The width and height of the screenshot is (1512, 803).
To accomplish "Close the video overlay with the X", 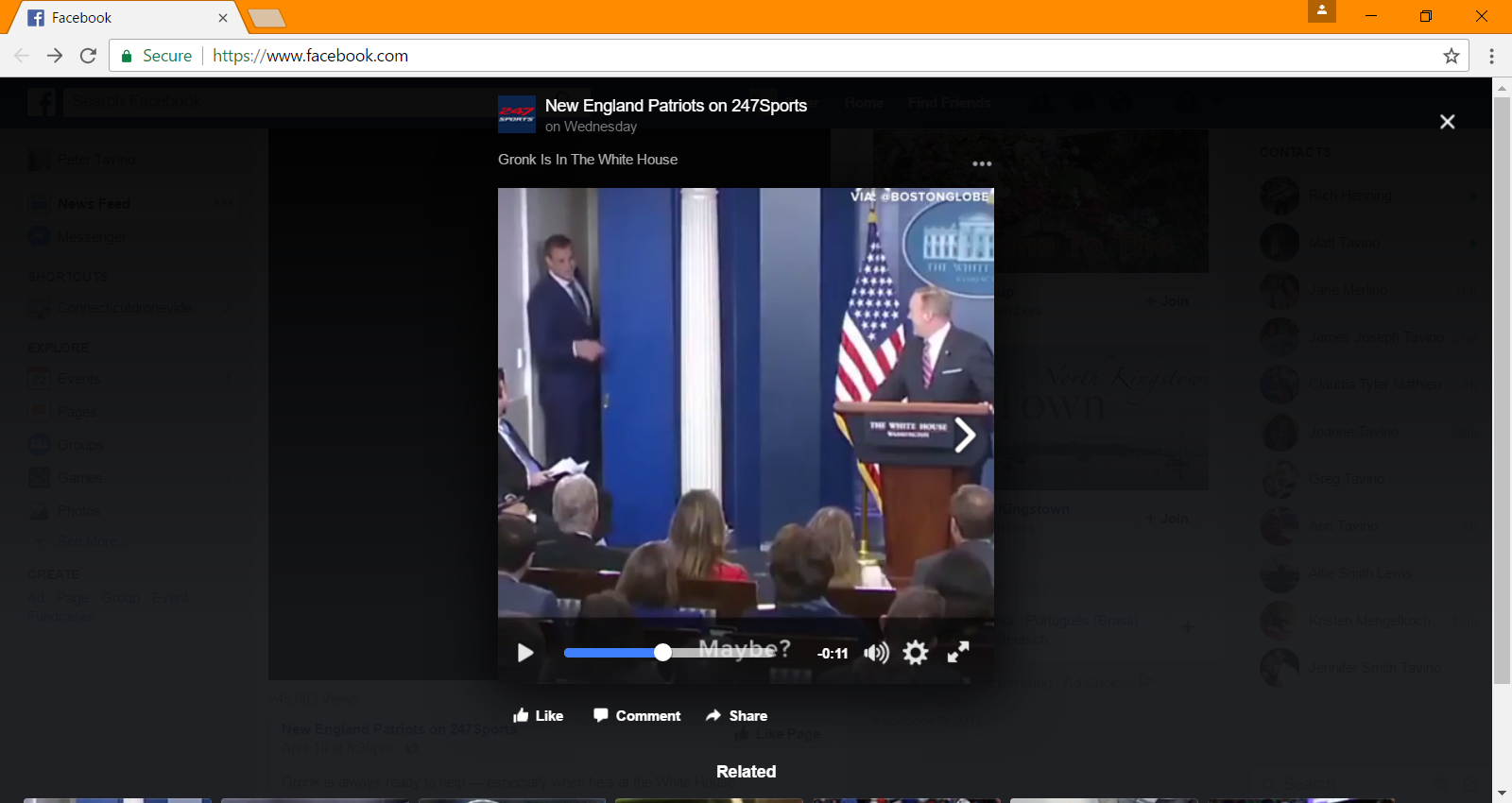I will point(1447,122).
